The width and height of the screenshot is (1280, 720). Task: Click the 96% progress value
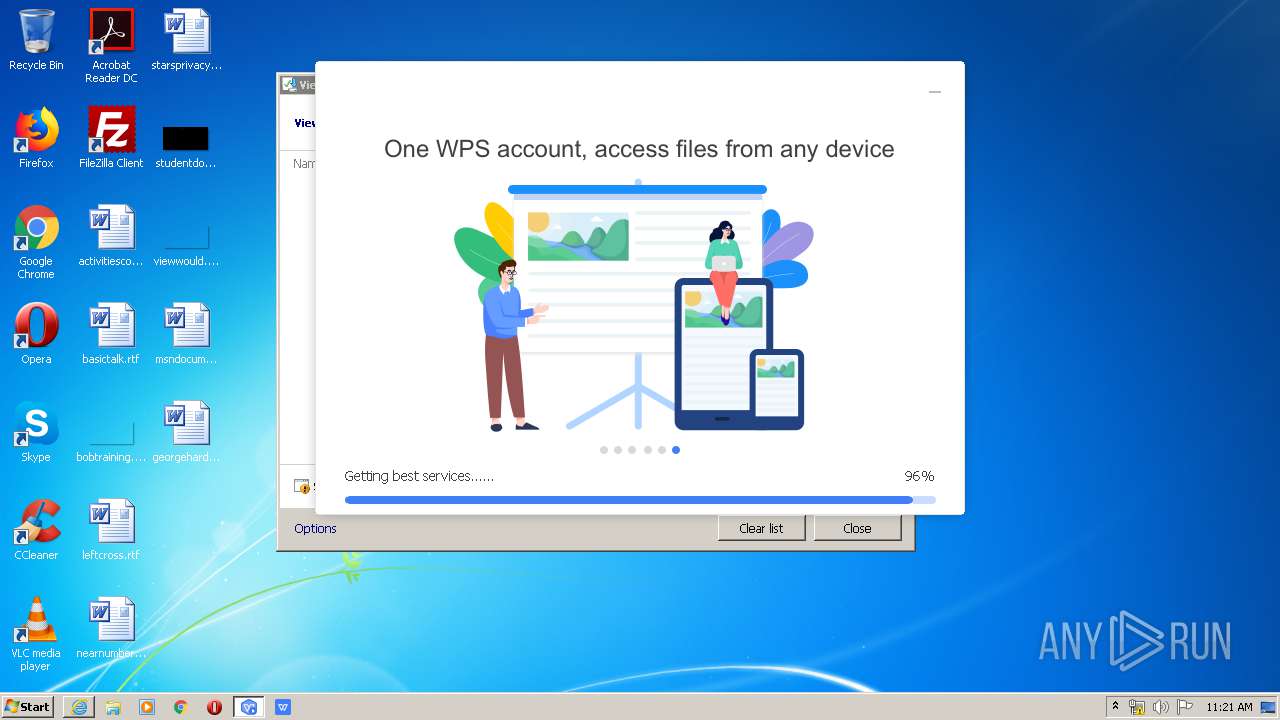pyautogui.click(x=919, y=476)
